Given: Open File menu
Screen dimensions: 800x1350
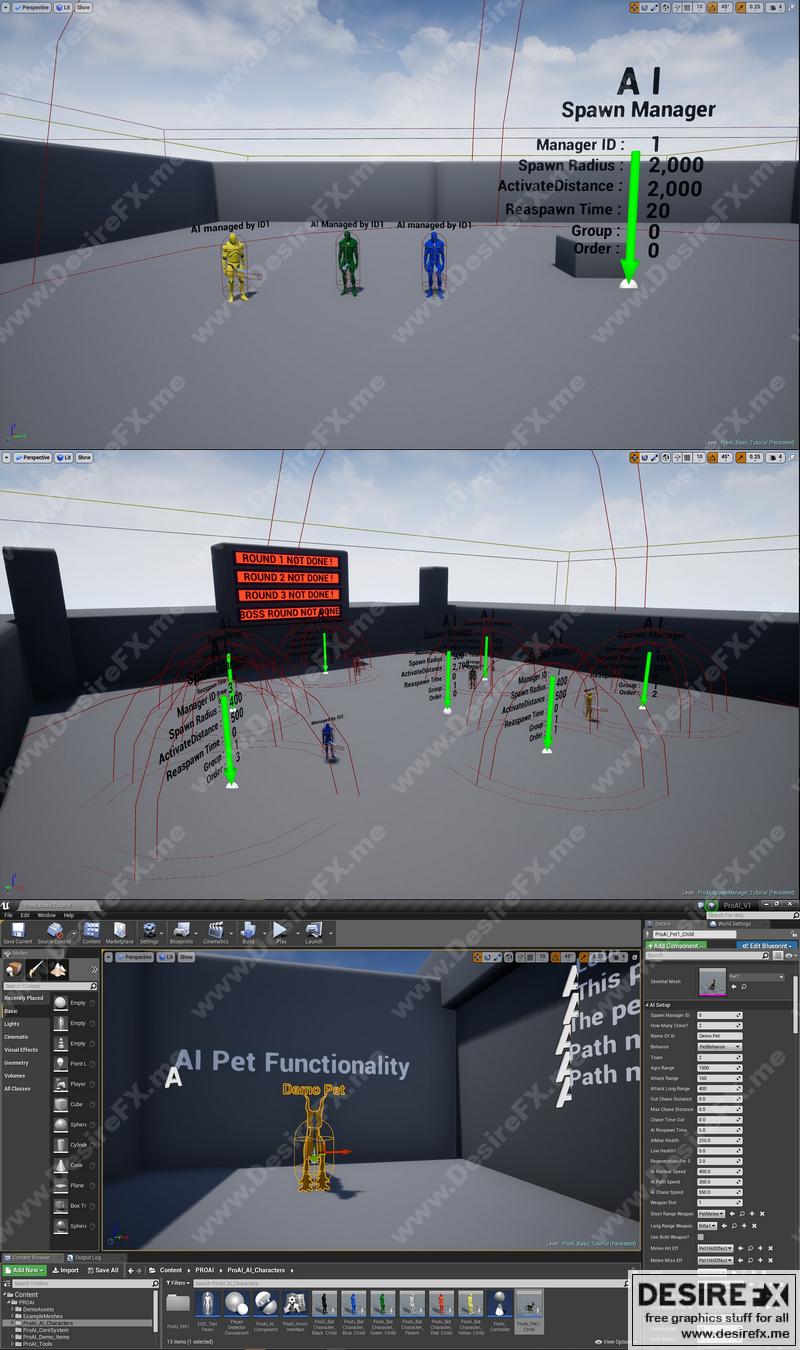Looking at the screenshot, I should pyautogui.click(x=8, y=914).
